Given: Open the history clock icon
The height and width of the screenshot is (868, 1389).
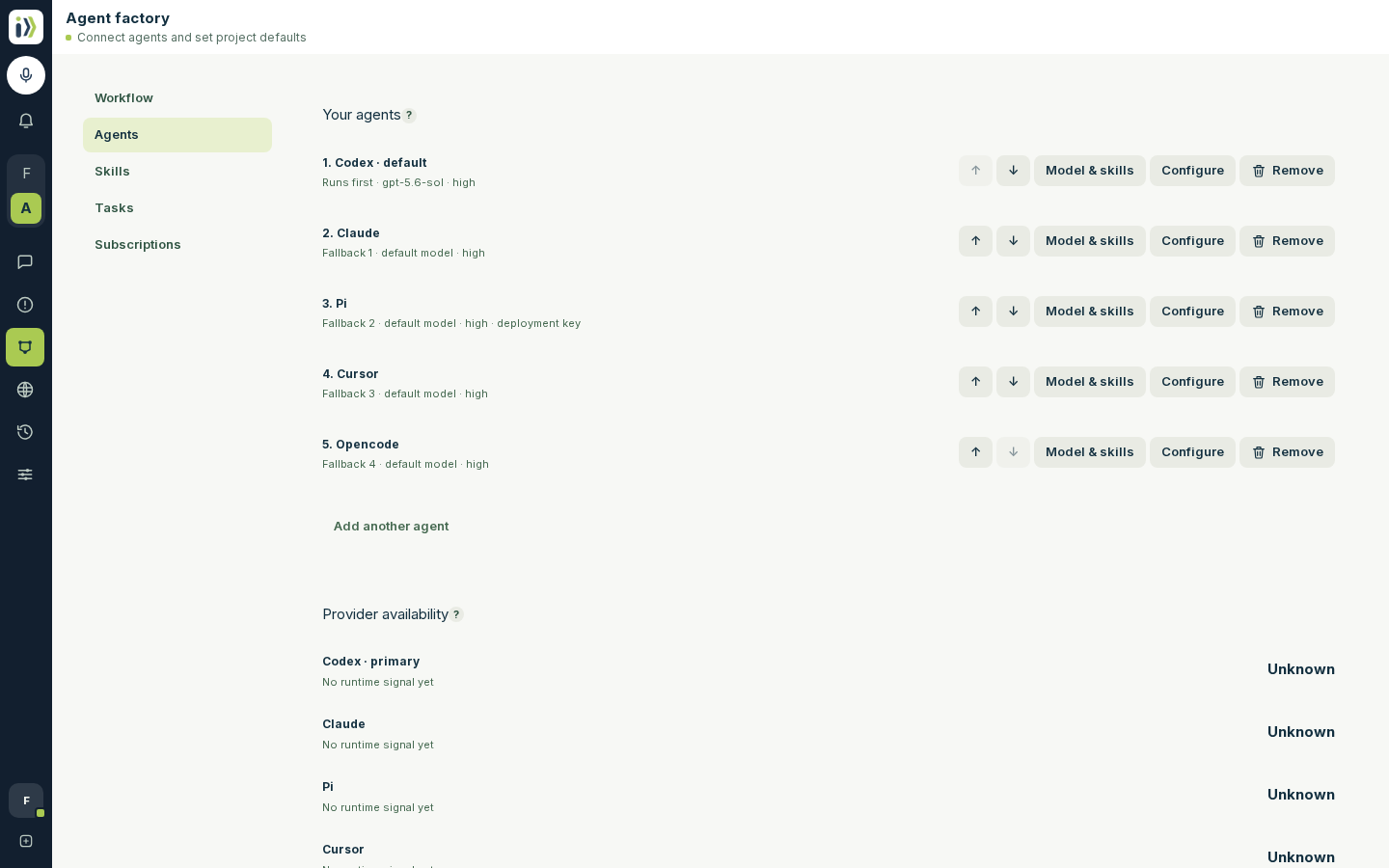Looking at the screenshot, I should (x=25, y=432).
